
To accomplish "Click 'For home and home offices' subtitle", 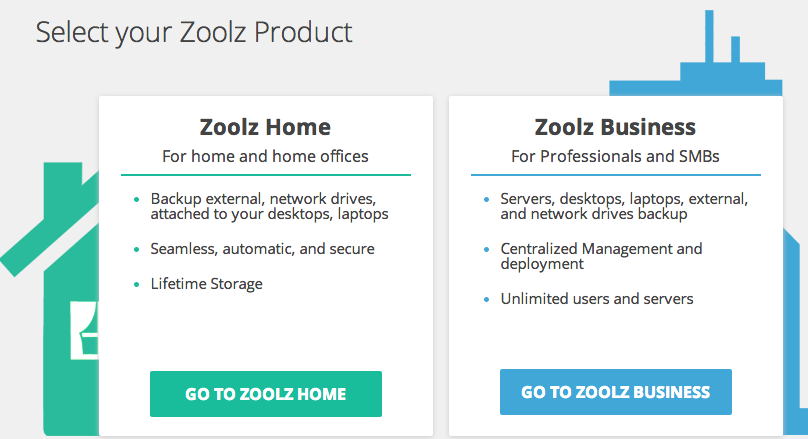I will (x=265, y=156).
